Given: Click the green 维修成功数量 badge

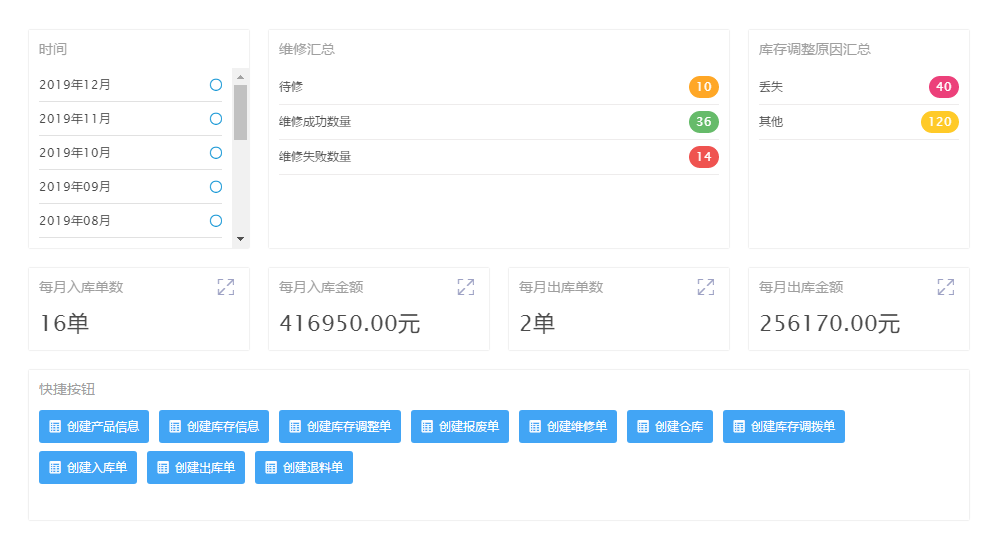Looking at the screenshot, I should 704,122.
